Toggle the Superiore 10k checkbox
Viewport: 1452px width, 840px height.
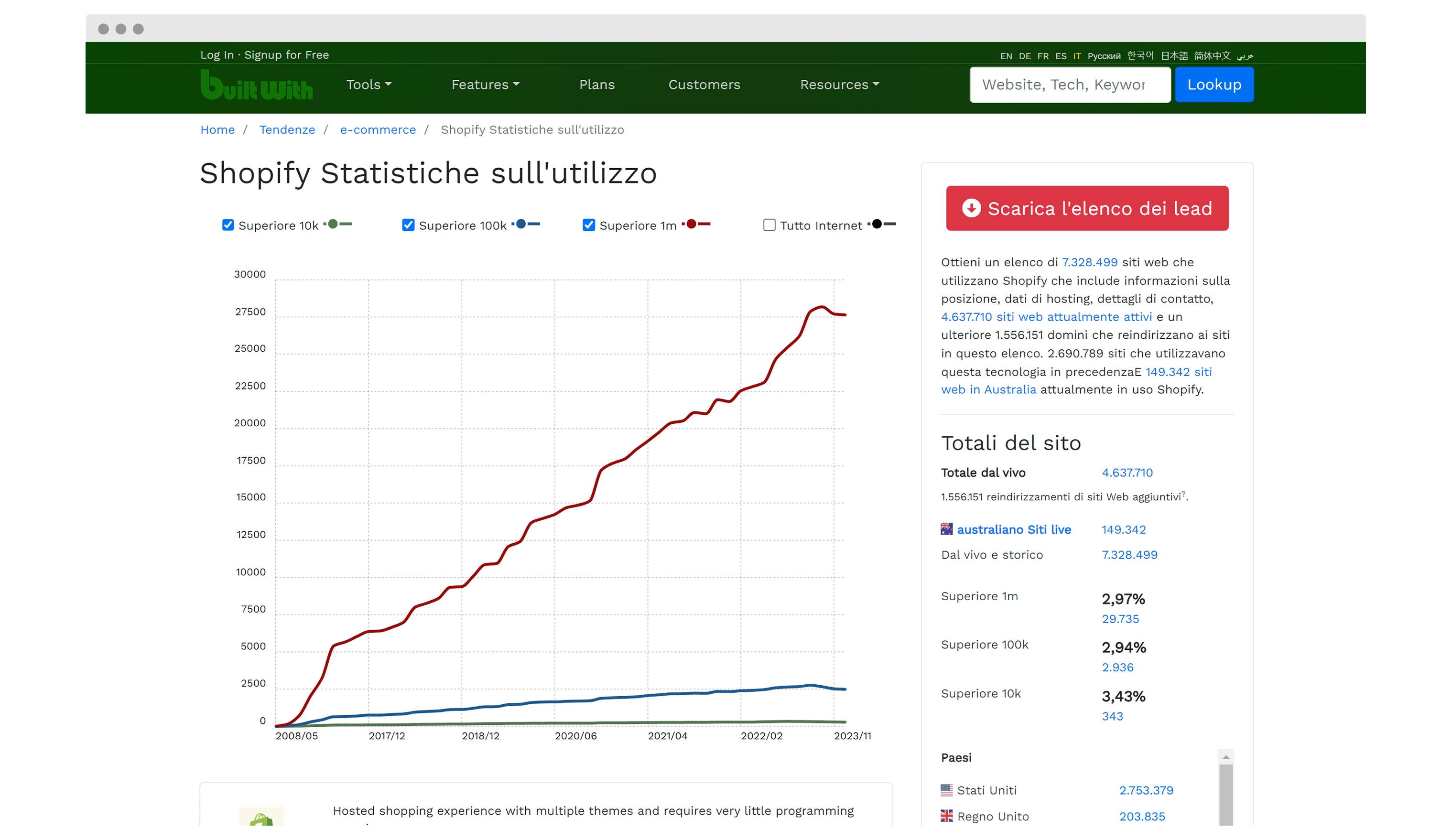(x=228, y=225)
